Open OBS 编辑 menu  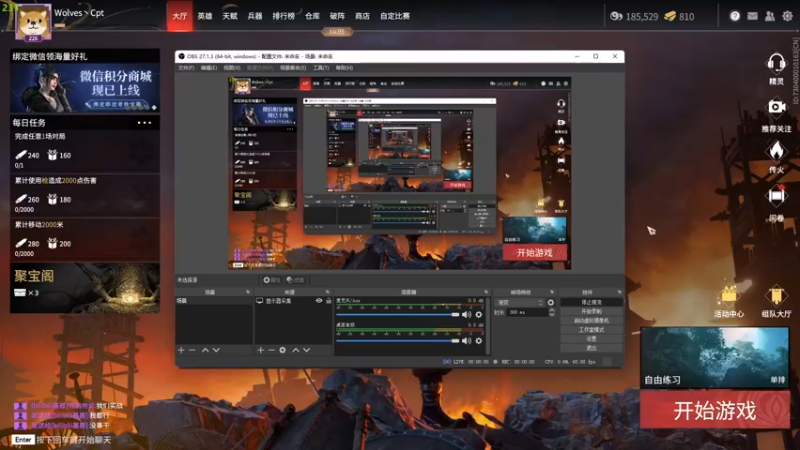coord(209,68)
